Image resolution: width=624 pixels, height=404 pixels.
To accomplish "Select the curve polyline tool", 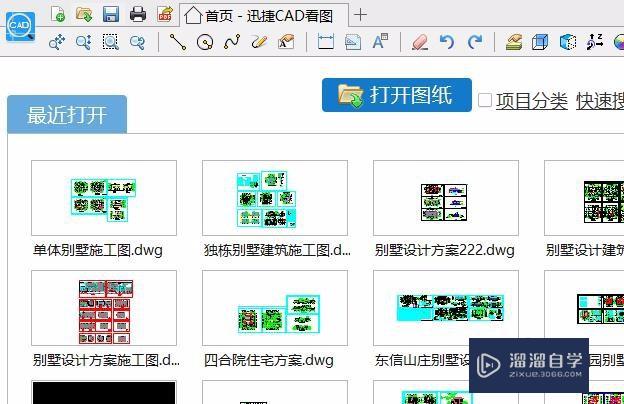I will tap(232, 42).
